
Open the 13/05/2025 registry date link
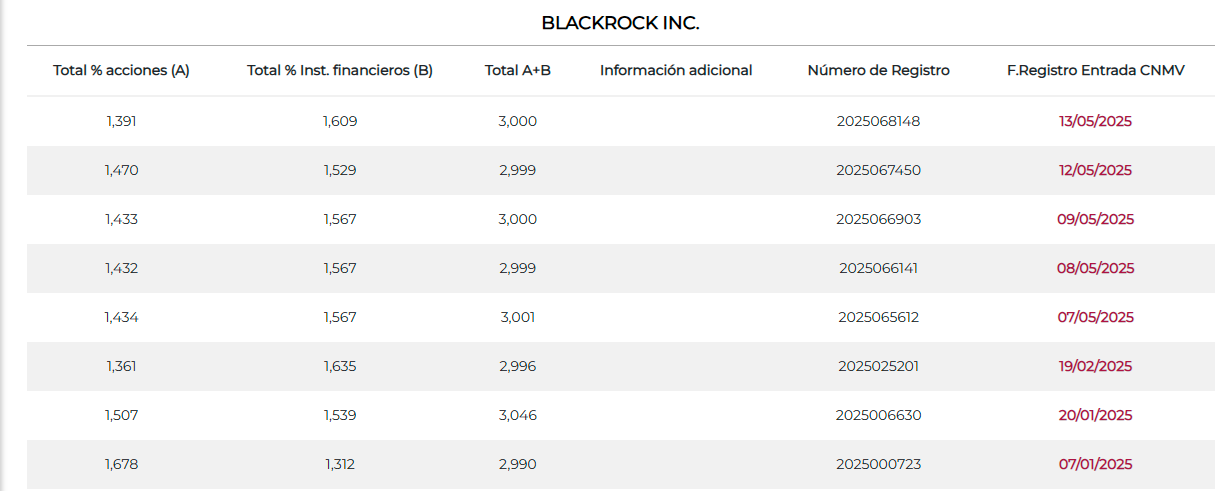click(x=1095, y=121)
